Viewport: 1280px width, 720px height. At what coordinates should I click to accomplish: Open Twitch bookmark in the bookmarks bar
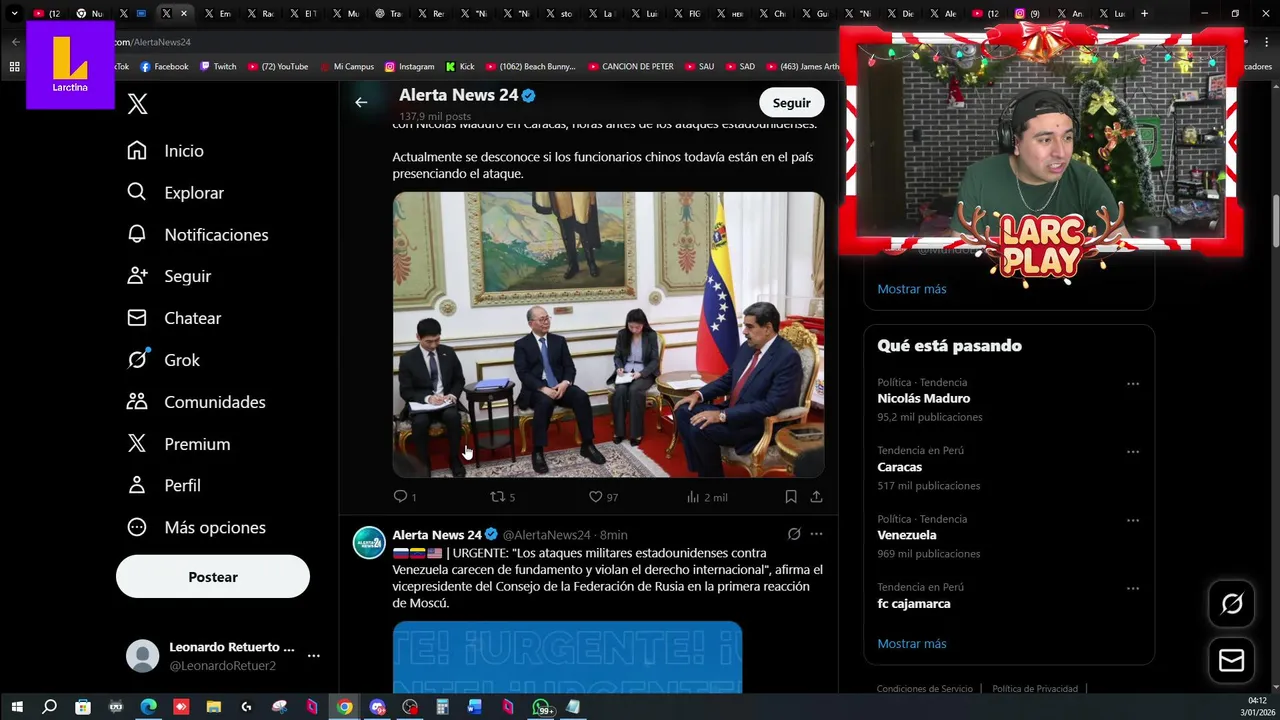coord(218,67)
